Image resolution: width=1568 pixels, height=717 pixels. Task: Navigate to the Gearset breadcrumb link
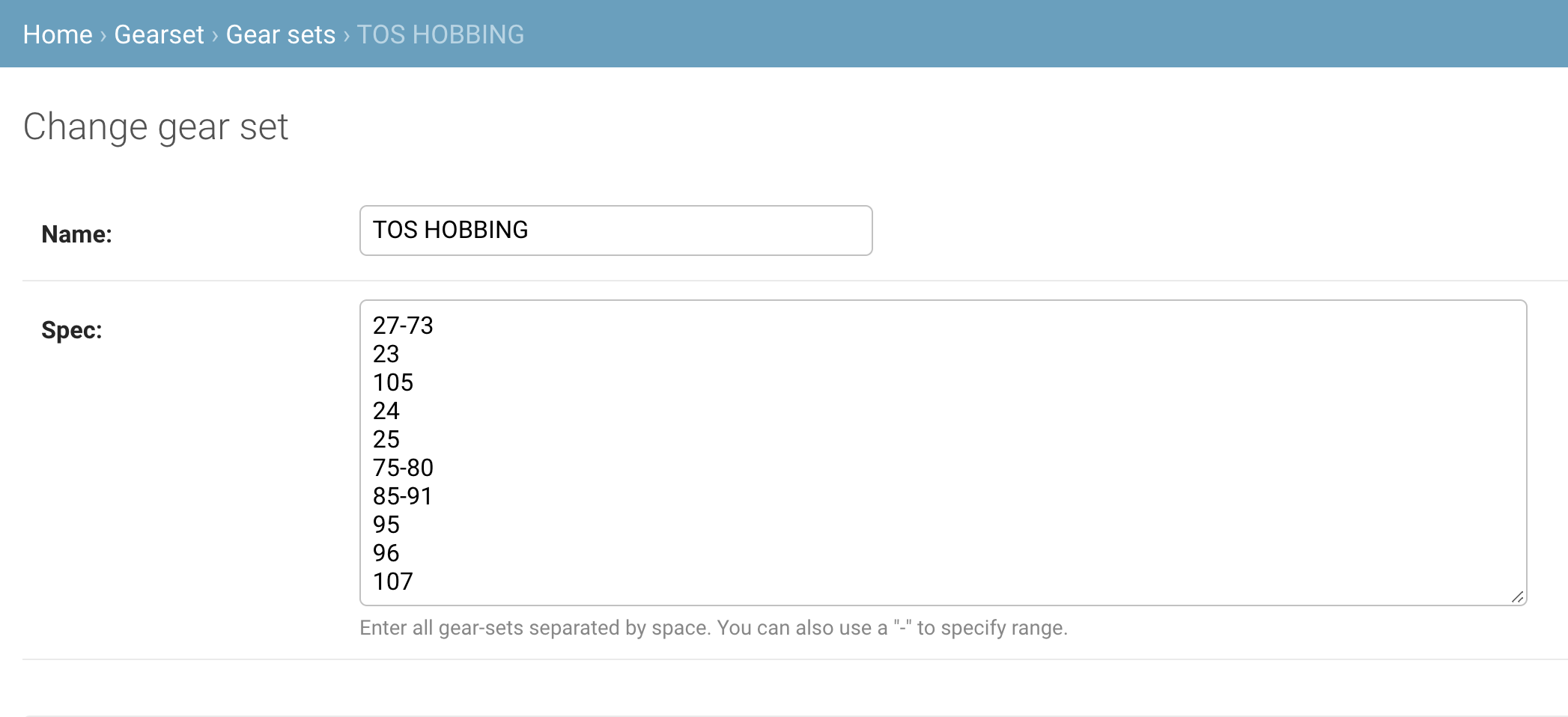pyautogui.click(x=159, y=34)
